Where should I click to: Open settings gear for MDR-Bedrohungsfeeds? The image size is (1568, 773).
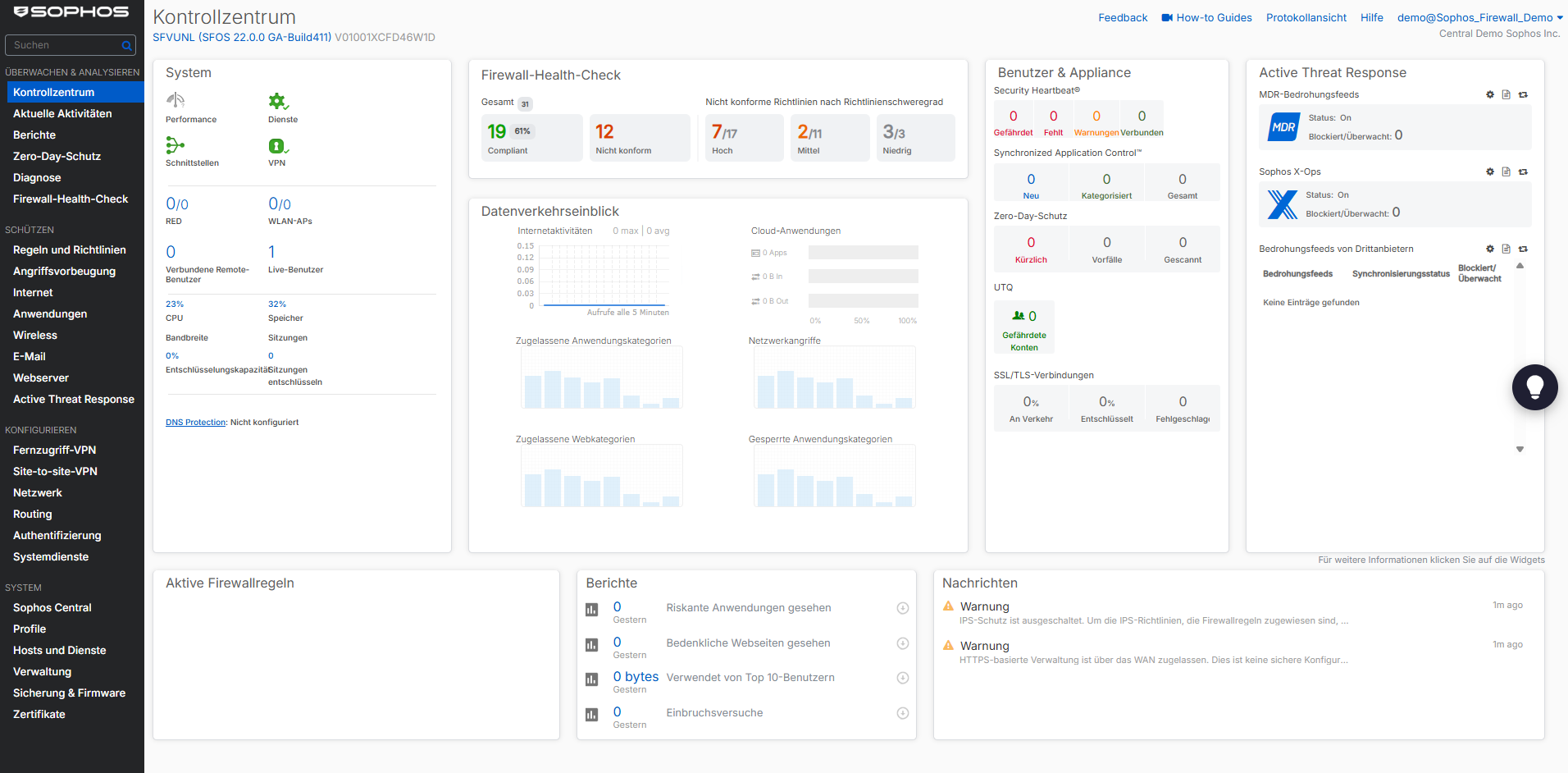(x=1490, y=94)
